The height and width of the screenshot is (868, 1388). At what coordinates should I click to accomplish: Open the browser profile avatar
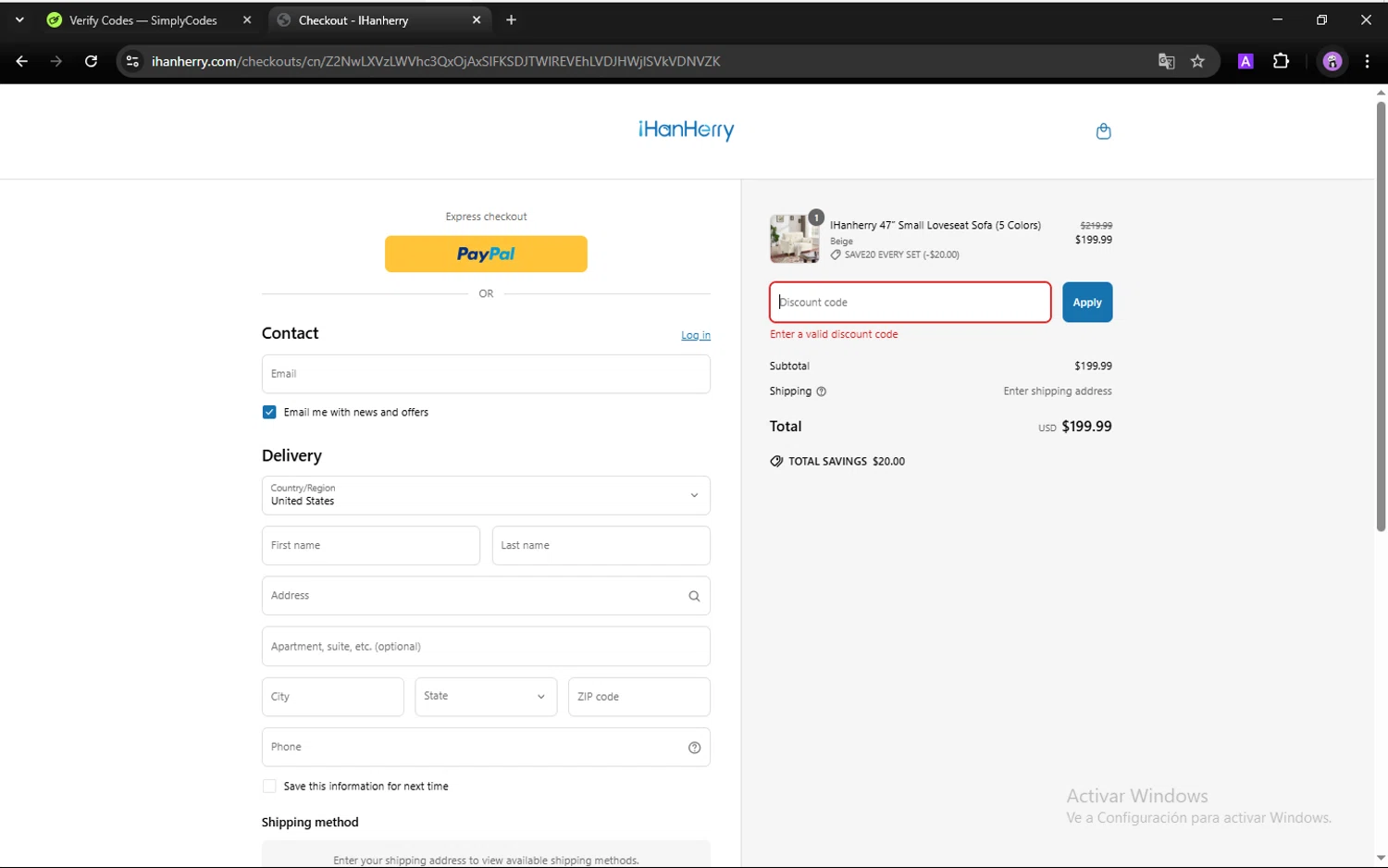click(1332, 61)
